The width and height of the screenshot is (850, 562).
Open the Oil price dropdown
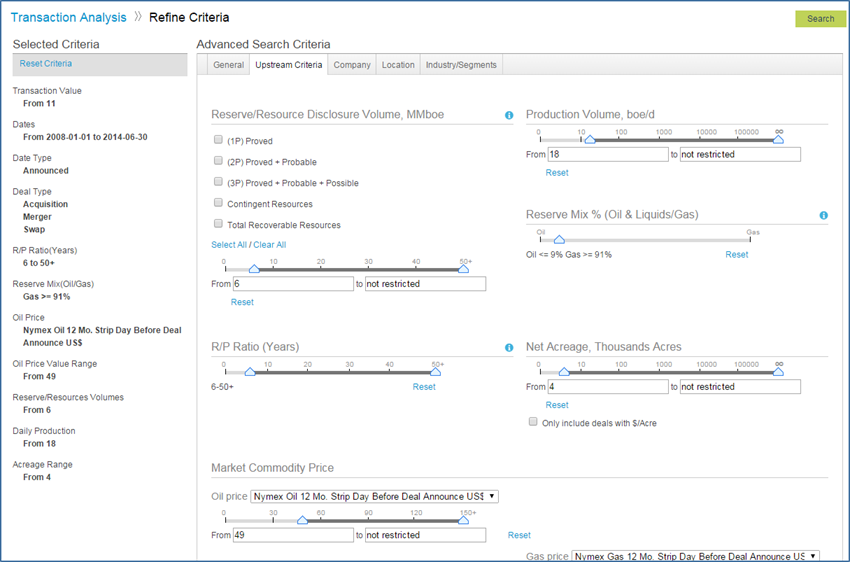pos(374,496)
